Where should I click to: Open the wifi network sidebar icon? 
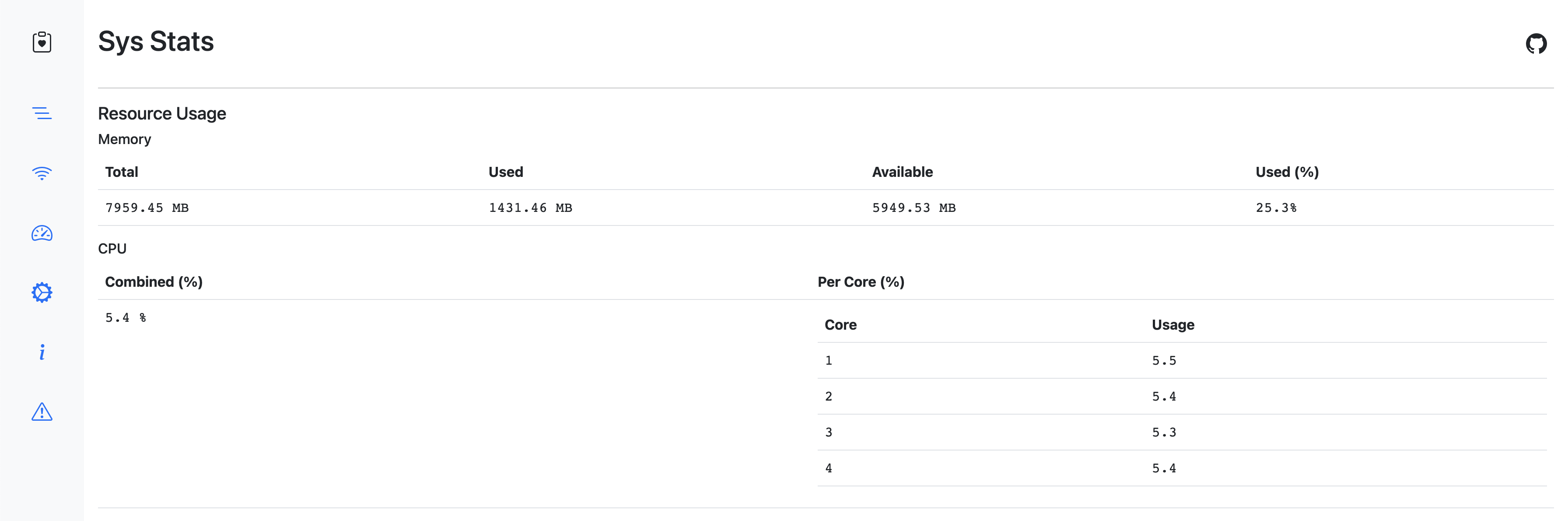click(x=42, y=173)
